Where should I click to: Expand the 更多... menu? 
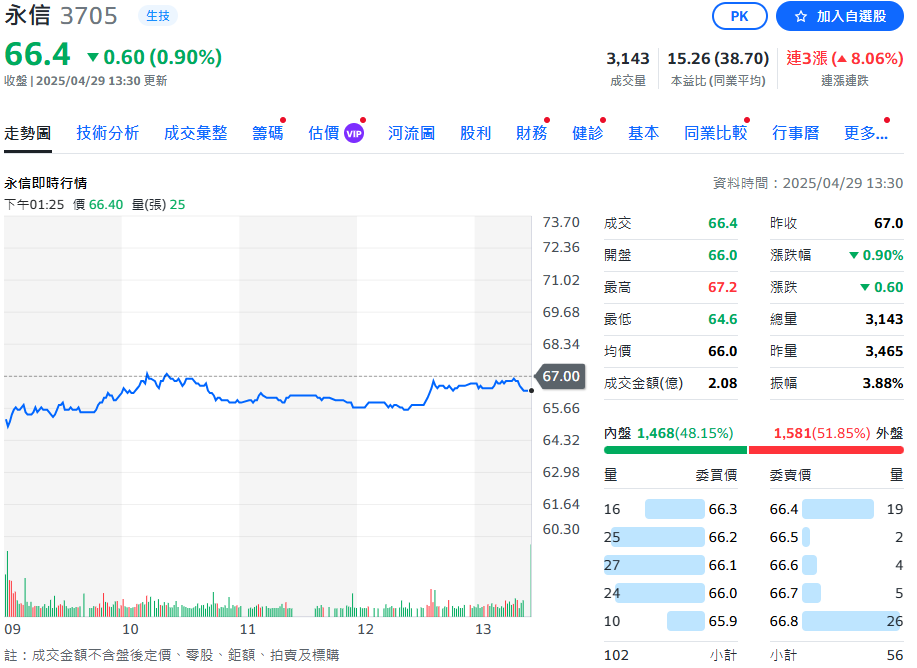[x=866, y=133]
